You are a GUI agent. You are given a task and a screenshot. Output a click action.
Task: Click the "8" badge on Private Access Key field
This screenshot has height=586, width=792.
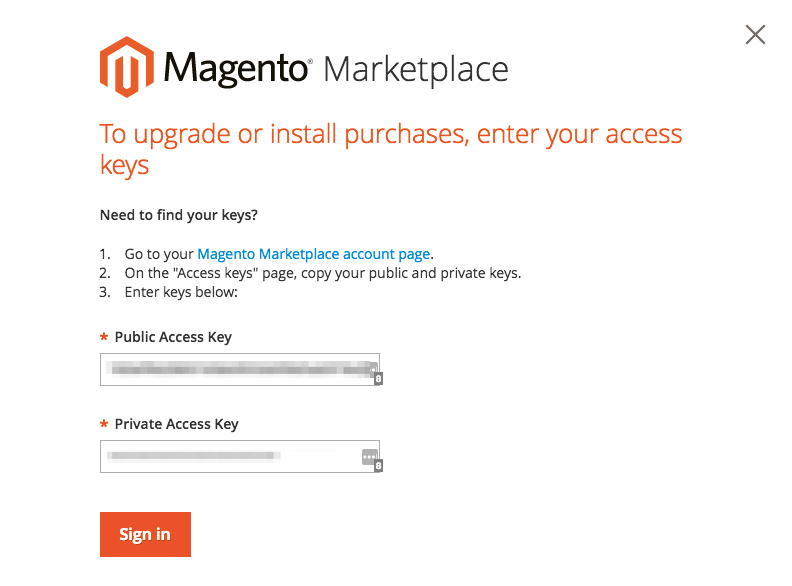378,466
